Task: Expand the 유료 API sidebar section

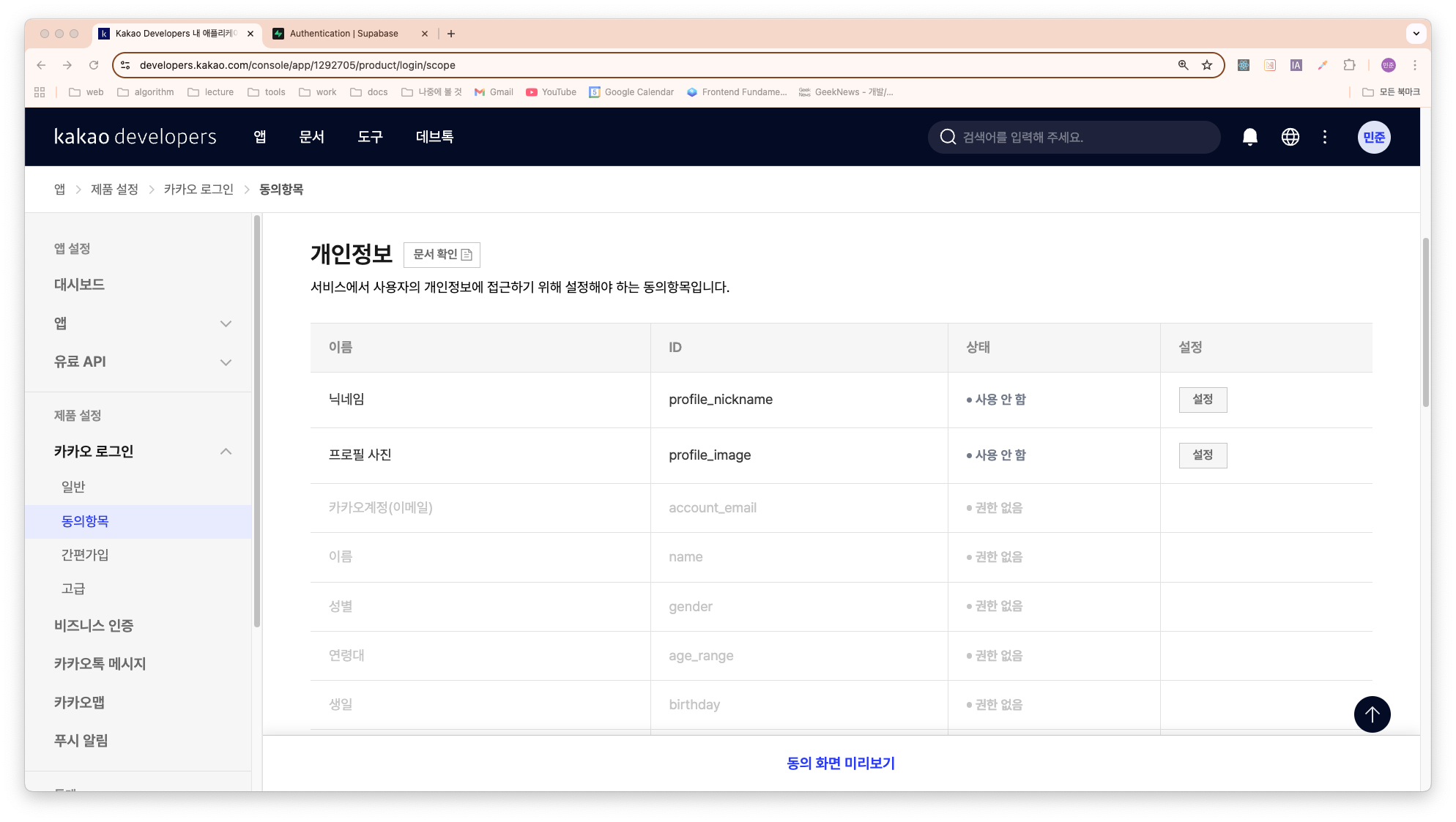Action: [226, 362]
